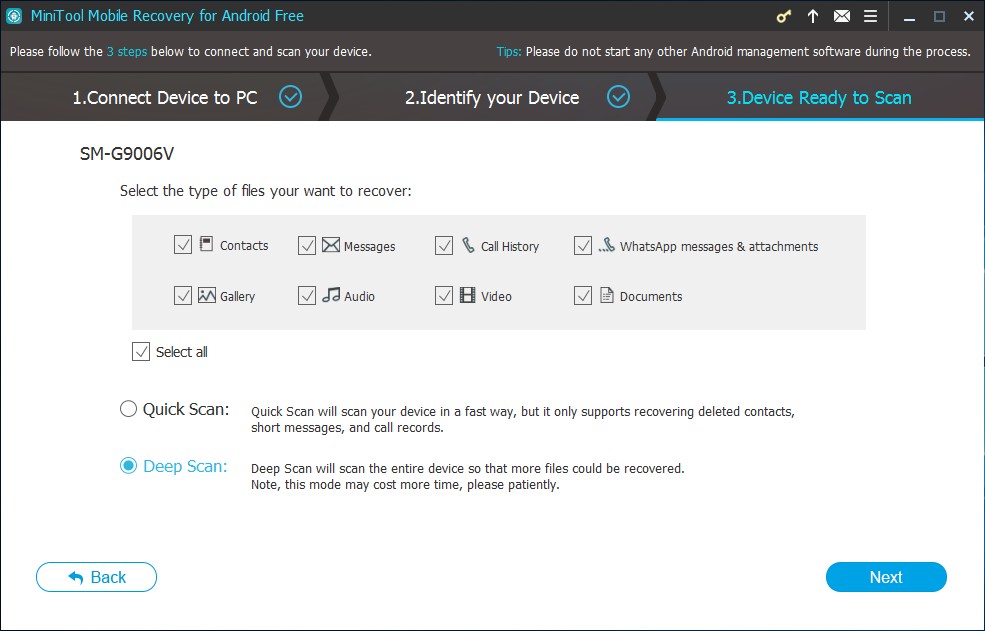985x631 pixels.
Task: Click the upgrade arrow icon in title bar
Action: pos(813,16)
